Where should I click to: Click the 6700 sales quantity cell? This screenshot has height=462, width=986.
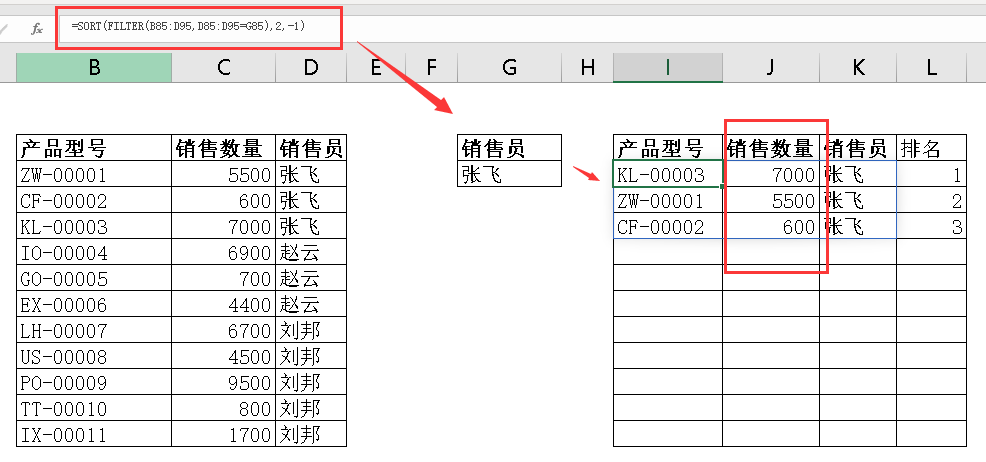pyautogui.click(x=224, y=330)
